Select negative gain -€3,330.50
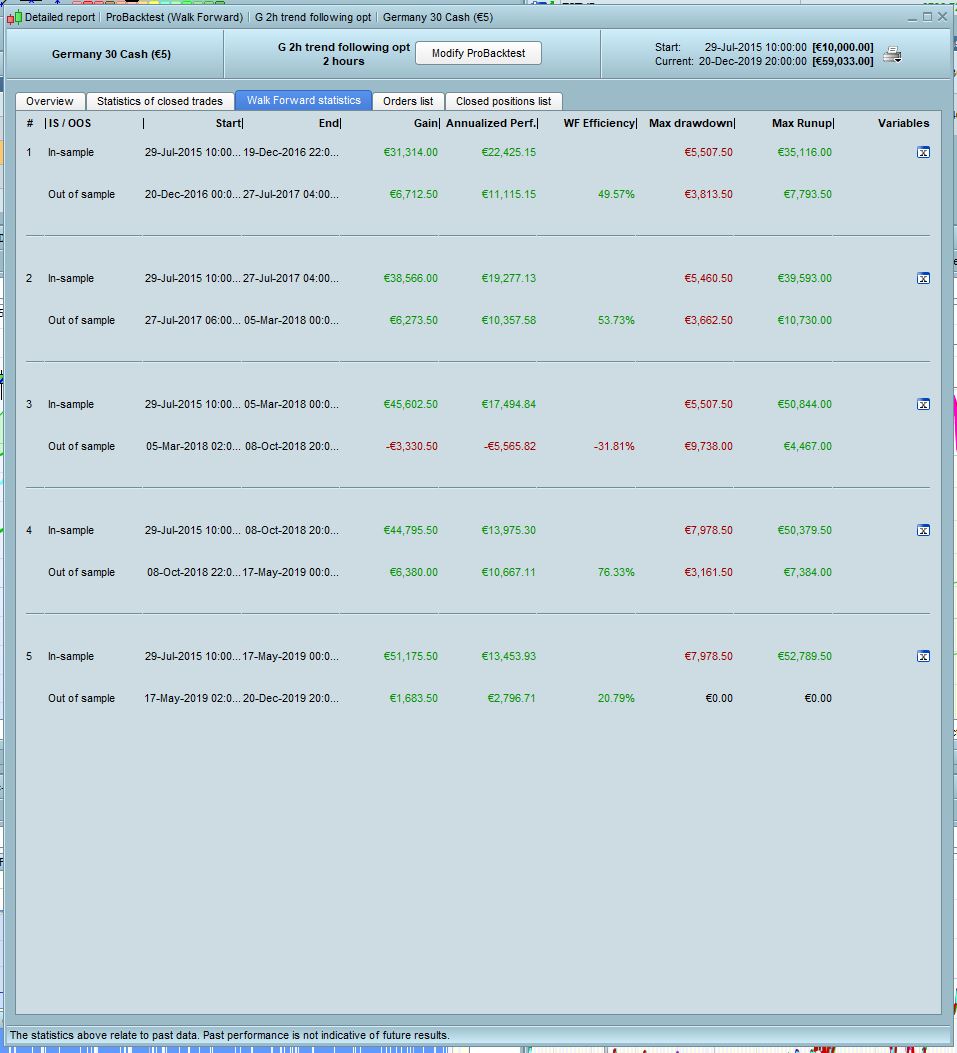The image size is (957, 1053). click(412, 447)
